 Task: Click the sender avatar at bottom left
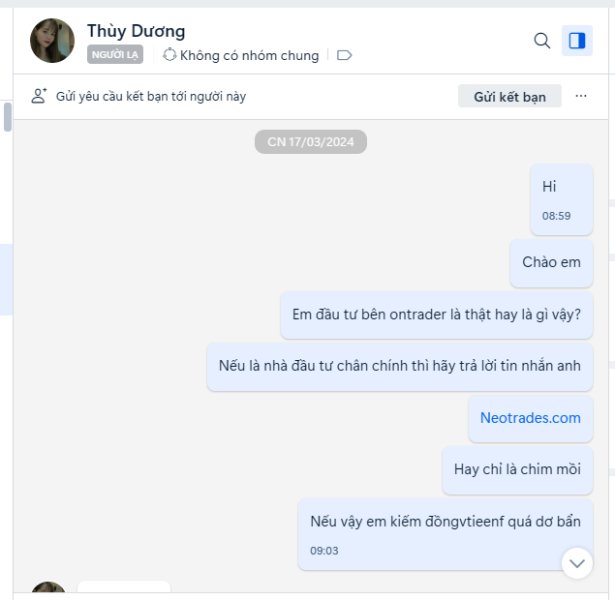pyautogui.click(x=48, y=587)
